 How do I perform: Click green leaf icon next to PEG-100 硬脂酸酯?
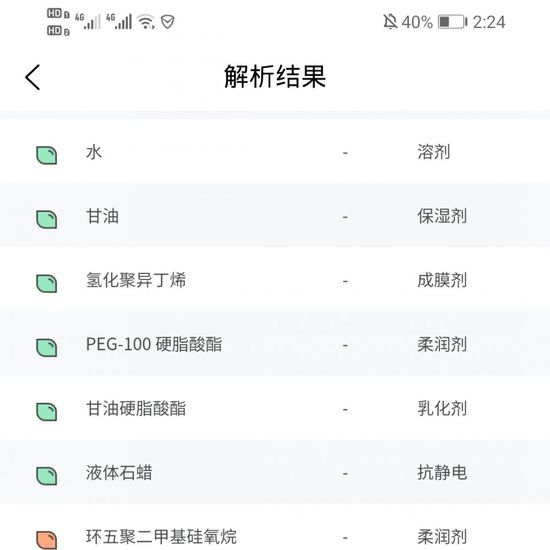47,348
